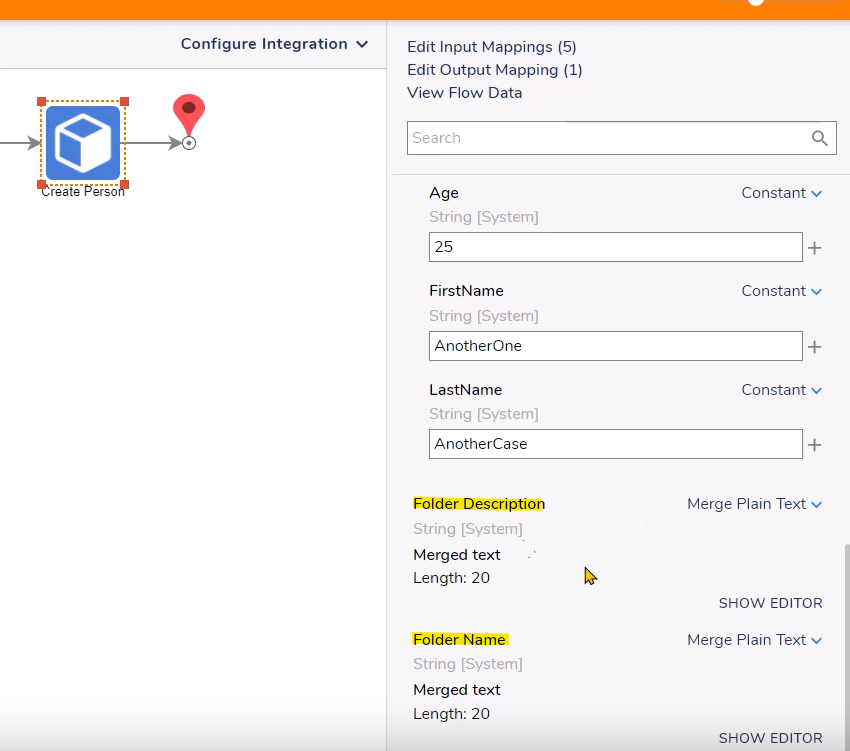
Task: Click LastName field containing AnotherCase
Action: [615, 444]
